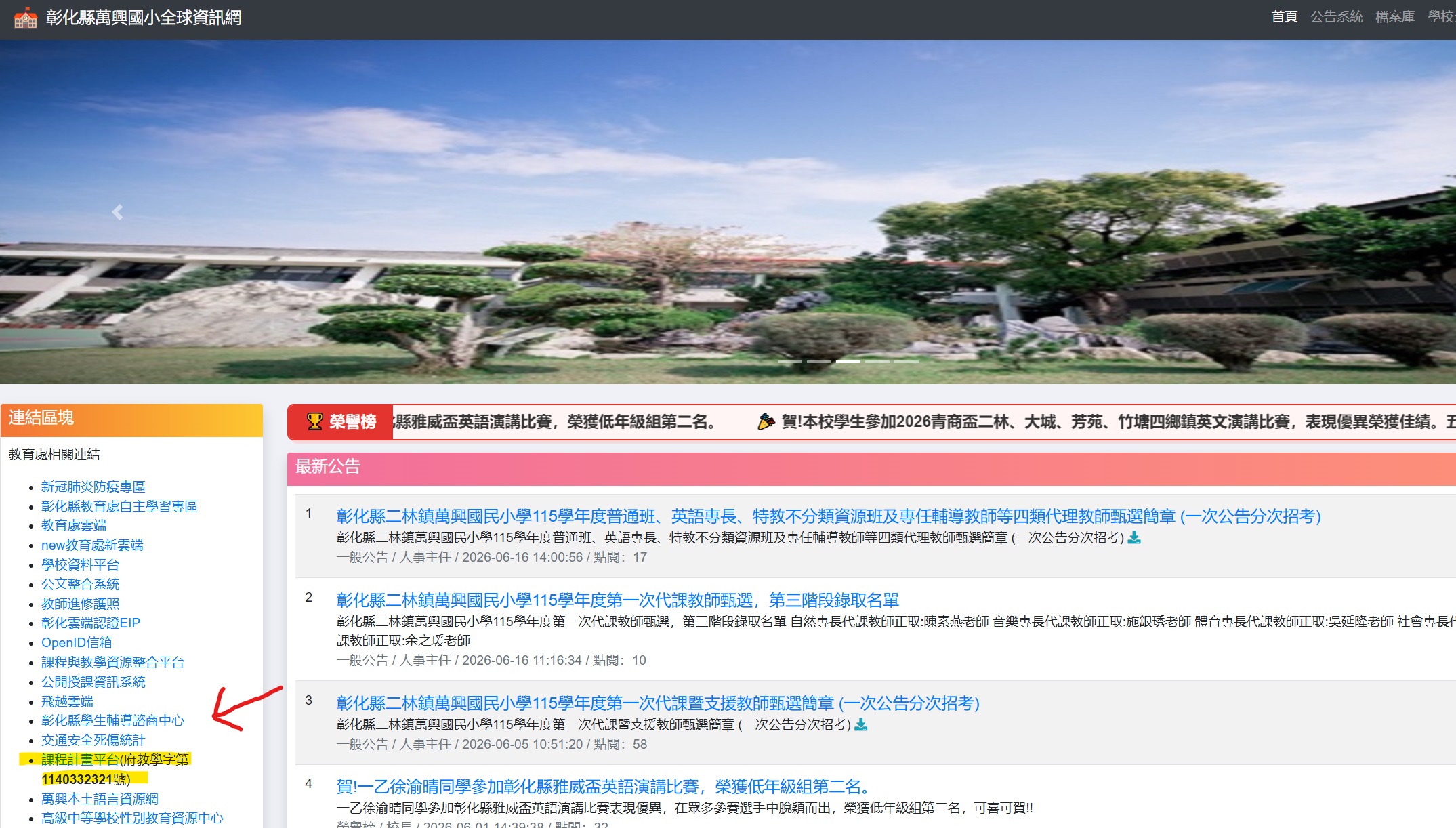Image resolution: width=1456 pixels, height=828 pixels.
Task: Select the second carousel indicator dash
Action: [x=818, y=362]
